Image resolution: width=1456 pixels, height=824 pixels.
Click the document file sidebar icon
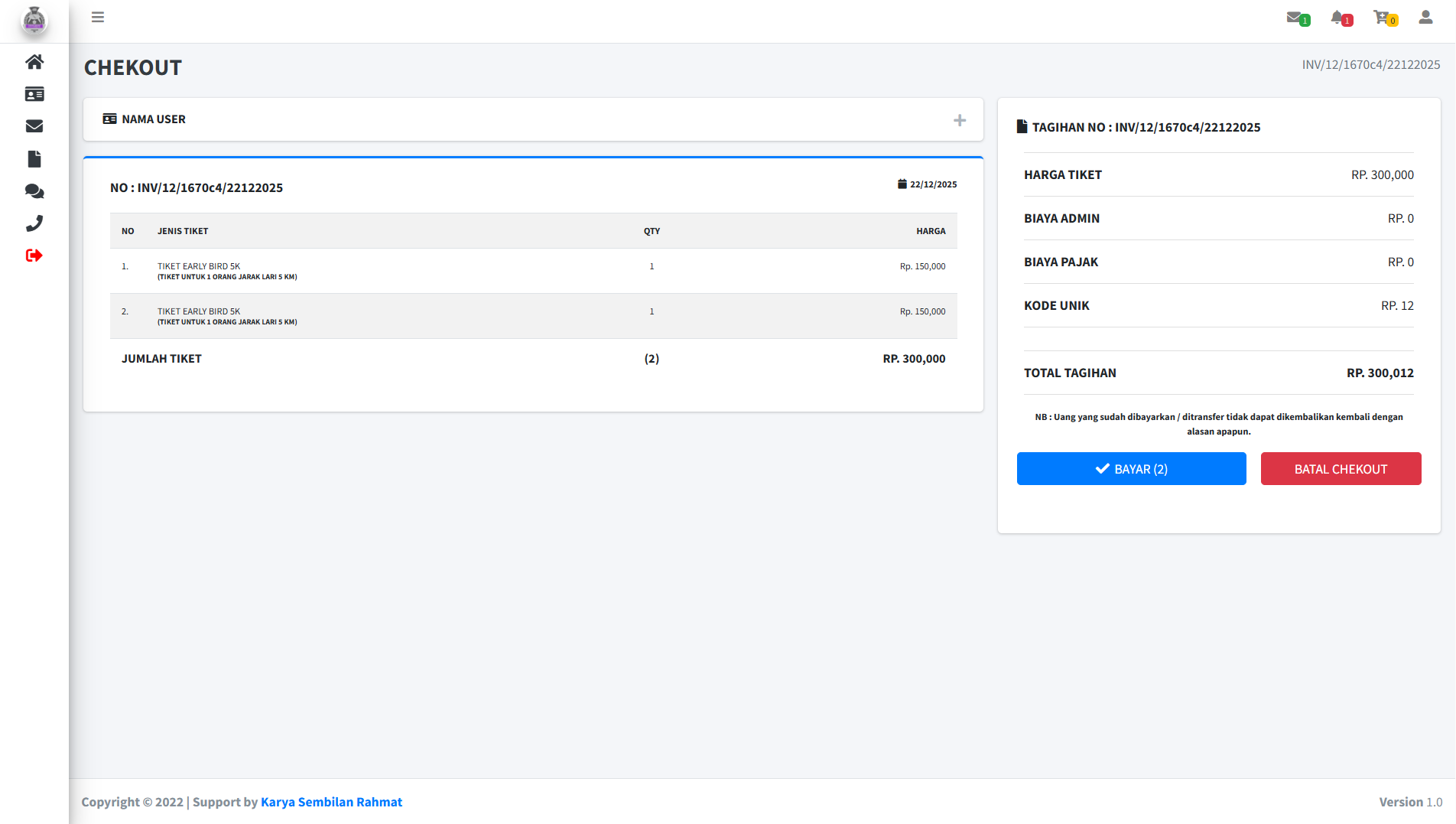pos(34,159)
